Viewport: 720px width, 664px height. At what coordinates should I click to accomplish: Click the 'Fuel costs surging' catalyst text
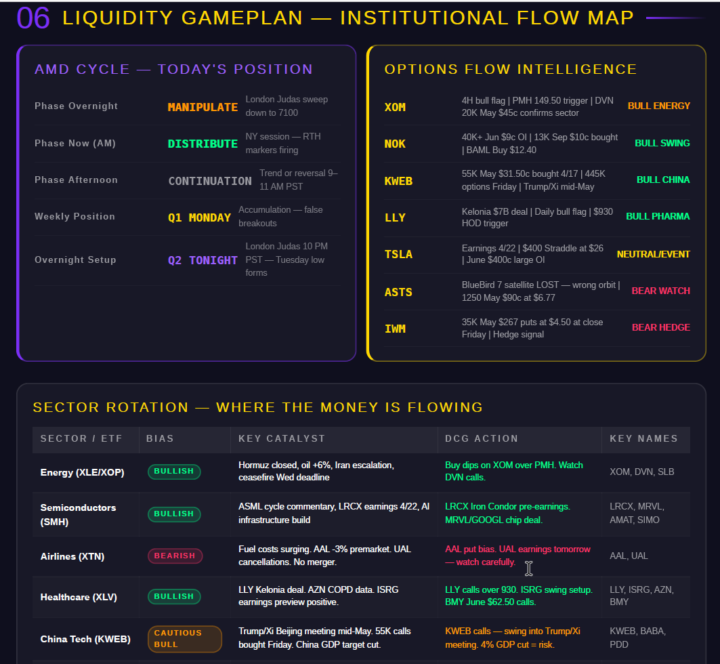(325, 556)
